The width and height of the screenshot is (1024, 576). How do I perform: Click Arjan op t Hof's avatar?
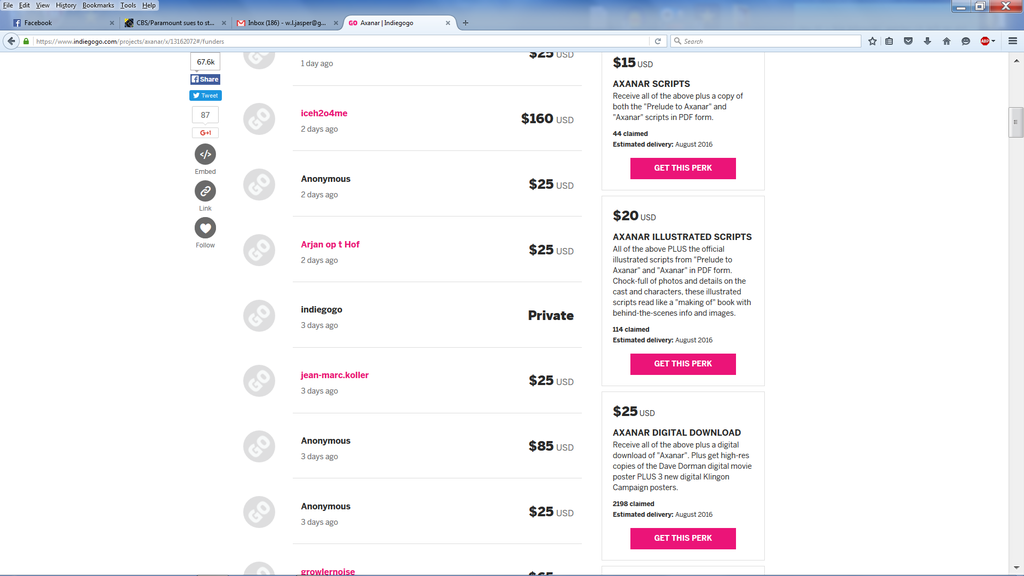tap(259, 250)
